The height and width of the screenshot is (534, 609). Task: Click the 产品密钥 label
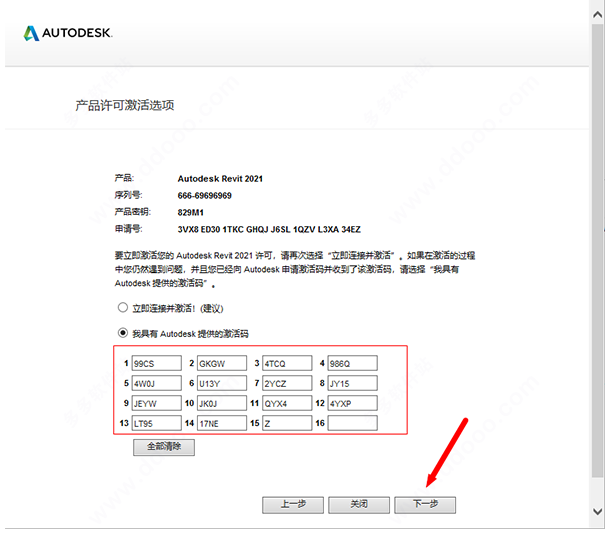[133, 212]
